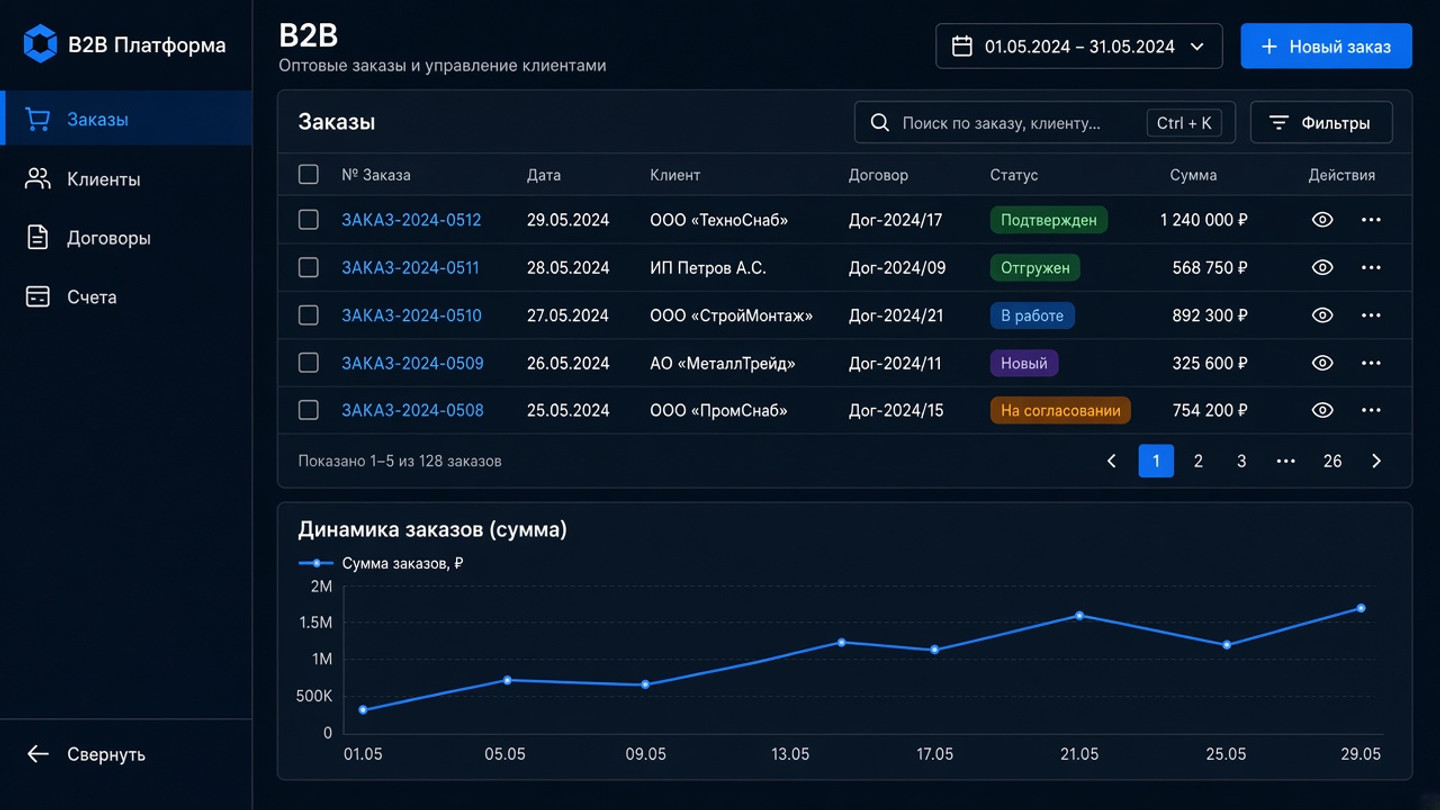Check the box for ЗАКАЗ-2024-0510
Image resolution: width=1440 pixels, height=810 pixels.
click(x=308, y=315)
